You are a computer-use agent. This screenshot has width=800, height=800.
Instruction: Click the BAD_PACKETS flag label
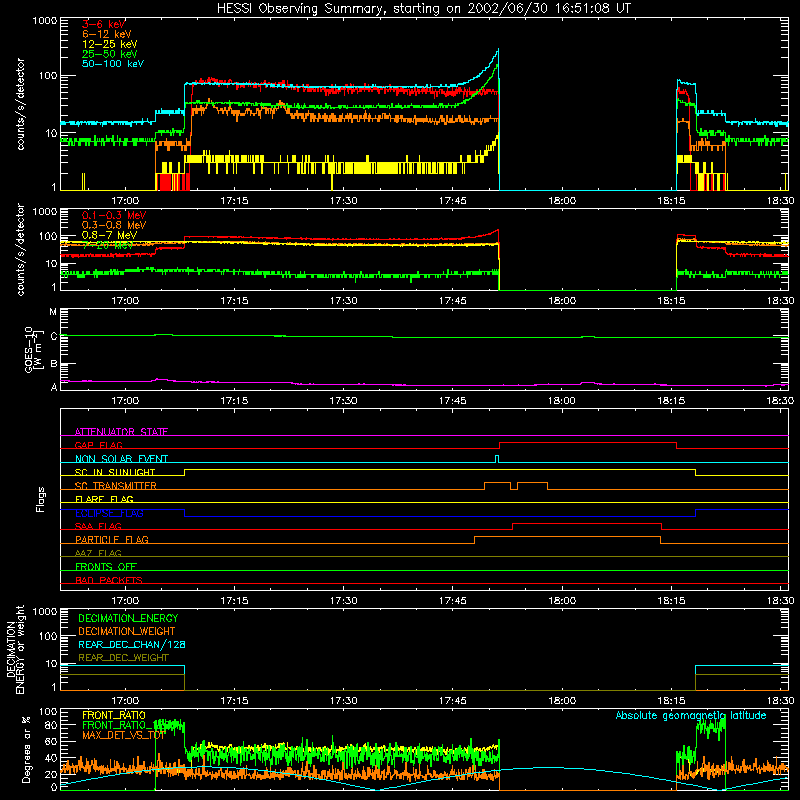[x=109, y=580]
